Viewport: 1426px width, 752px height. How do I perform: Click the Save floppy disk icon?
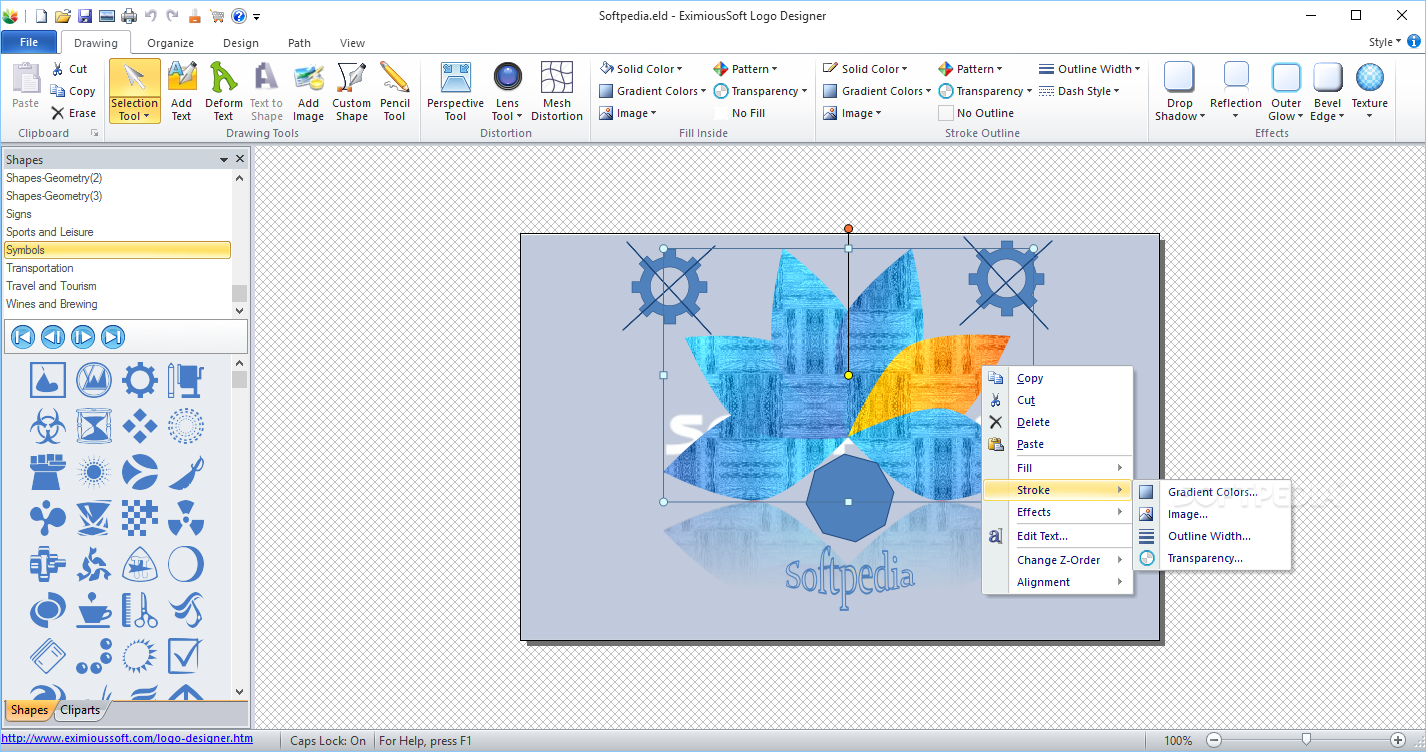(85, 16)
